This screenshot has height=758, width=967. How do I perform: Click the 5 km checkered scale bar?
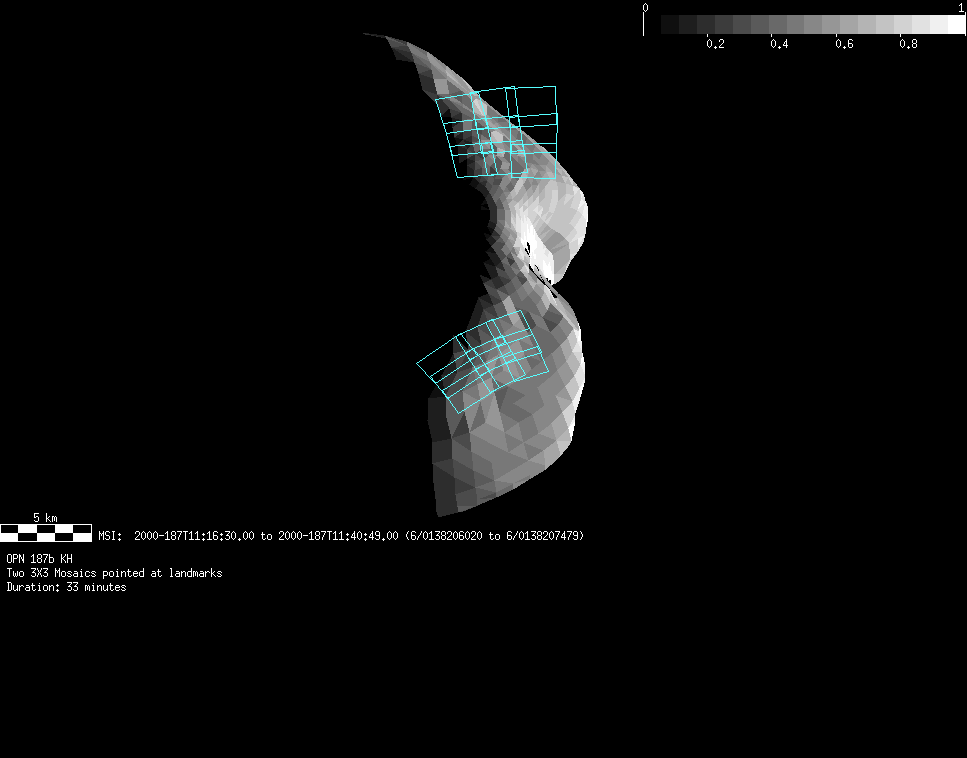click(x=46, y=533)
